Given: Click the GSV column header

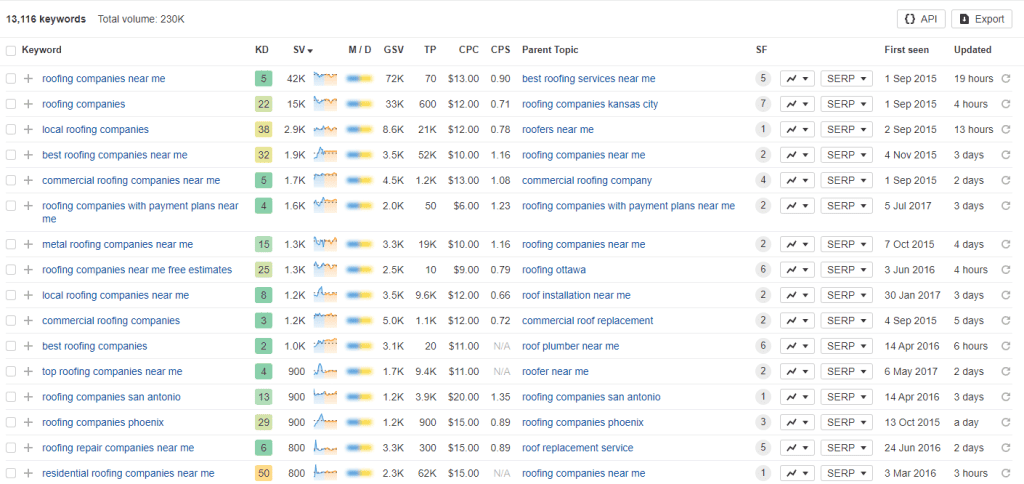Looking at the screenshot, I should [394, 50].
